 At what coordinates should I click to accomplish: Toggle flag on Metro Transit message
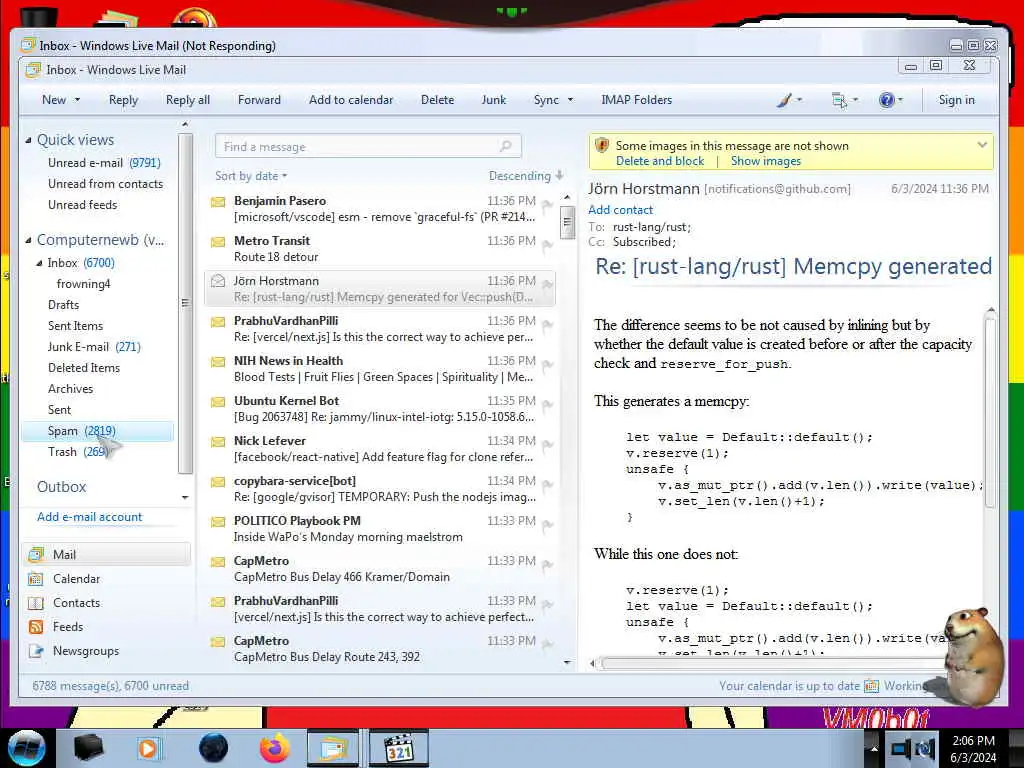tap(547, 245)
